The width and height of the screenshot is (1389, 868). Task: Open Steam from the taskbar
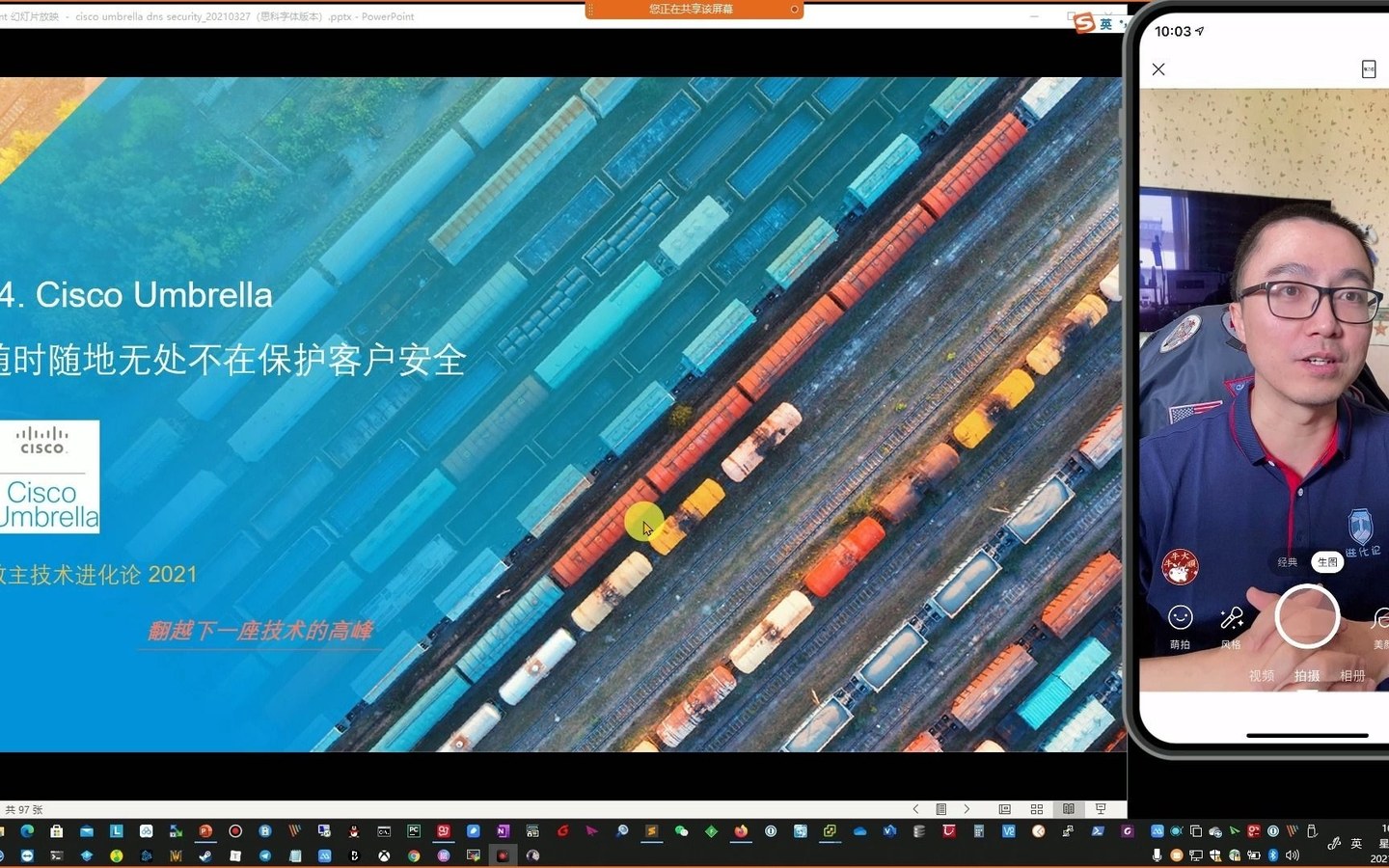click(x=205, y=855)
